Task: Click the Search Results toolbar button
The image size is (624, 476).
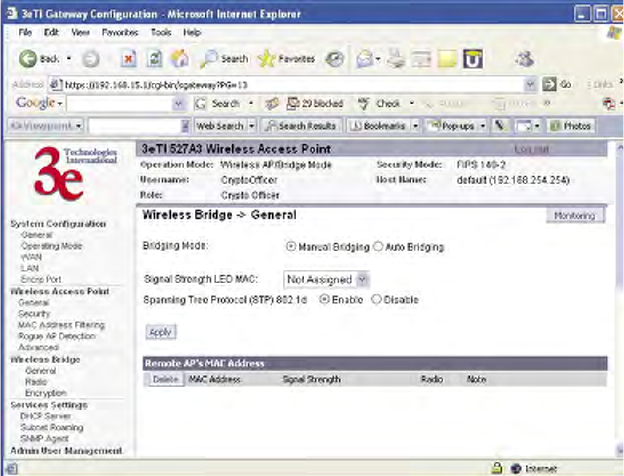Action: coord(301,126)
